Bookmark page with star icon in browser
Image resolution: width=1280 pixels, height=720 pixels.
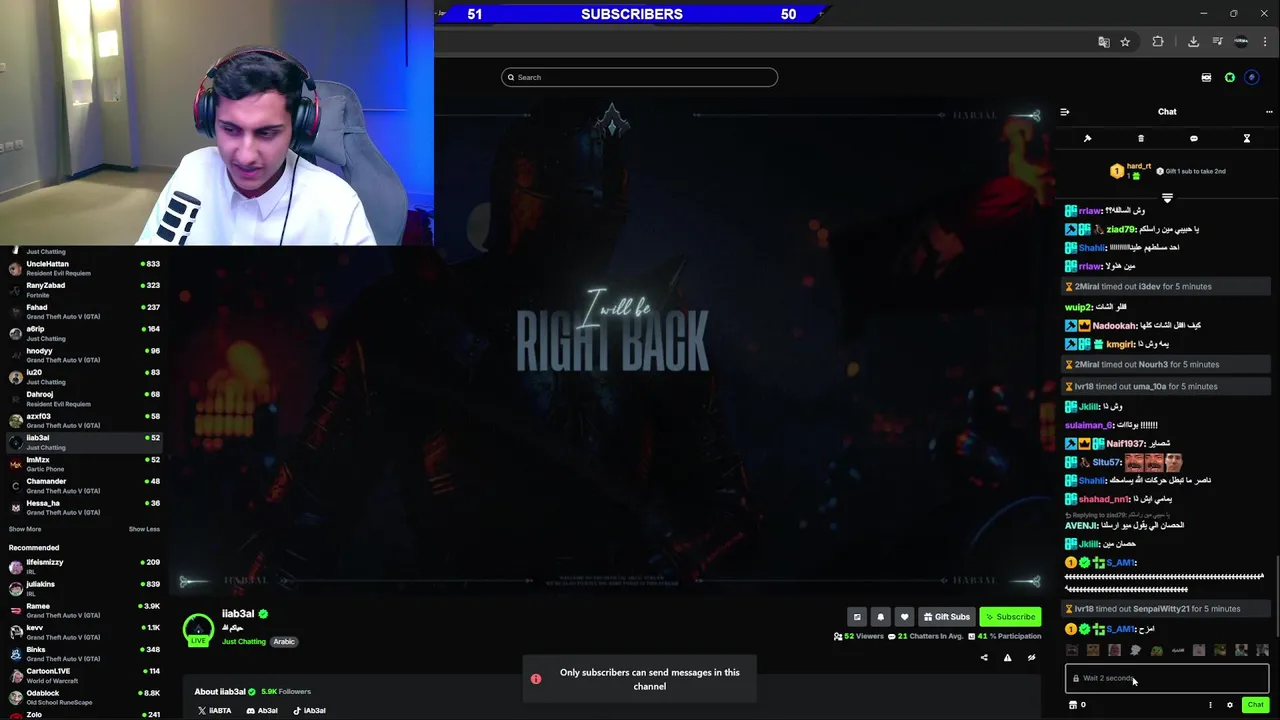(1125, 42)
